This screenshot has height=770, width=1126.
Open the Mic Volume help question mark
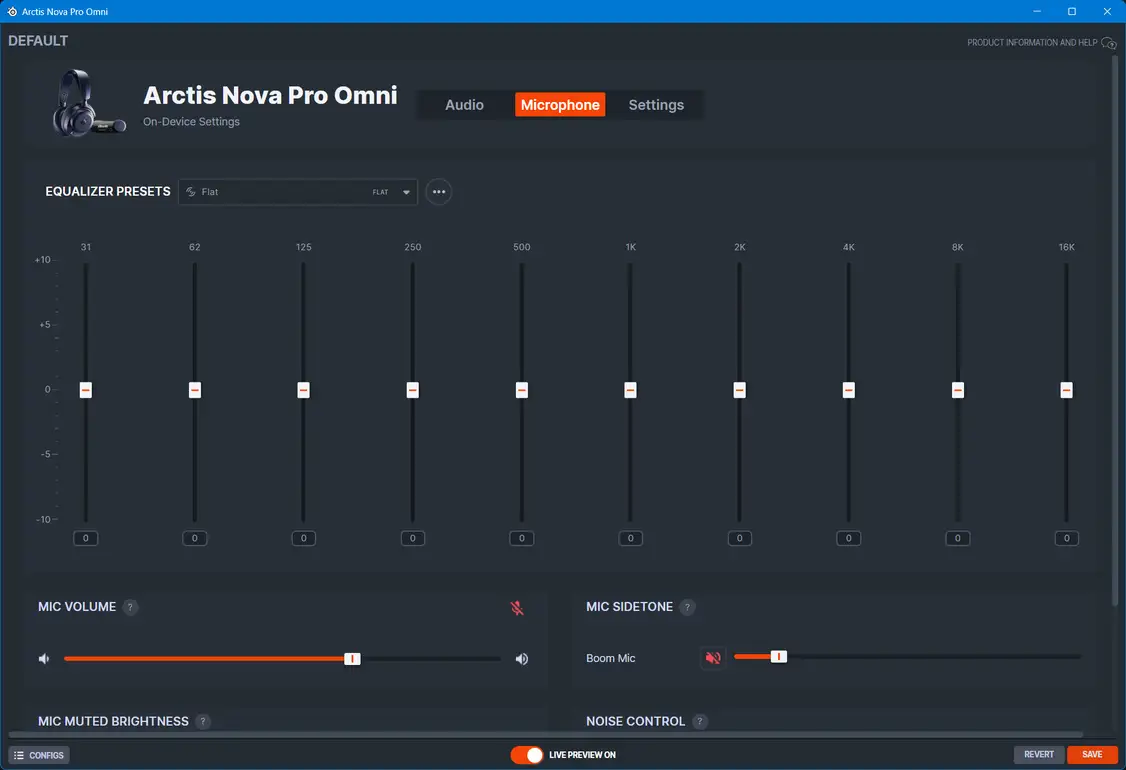coord(130,607)
